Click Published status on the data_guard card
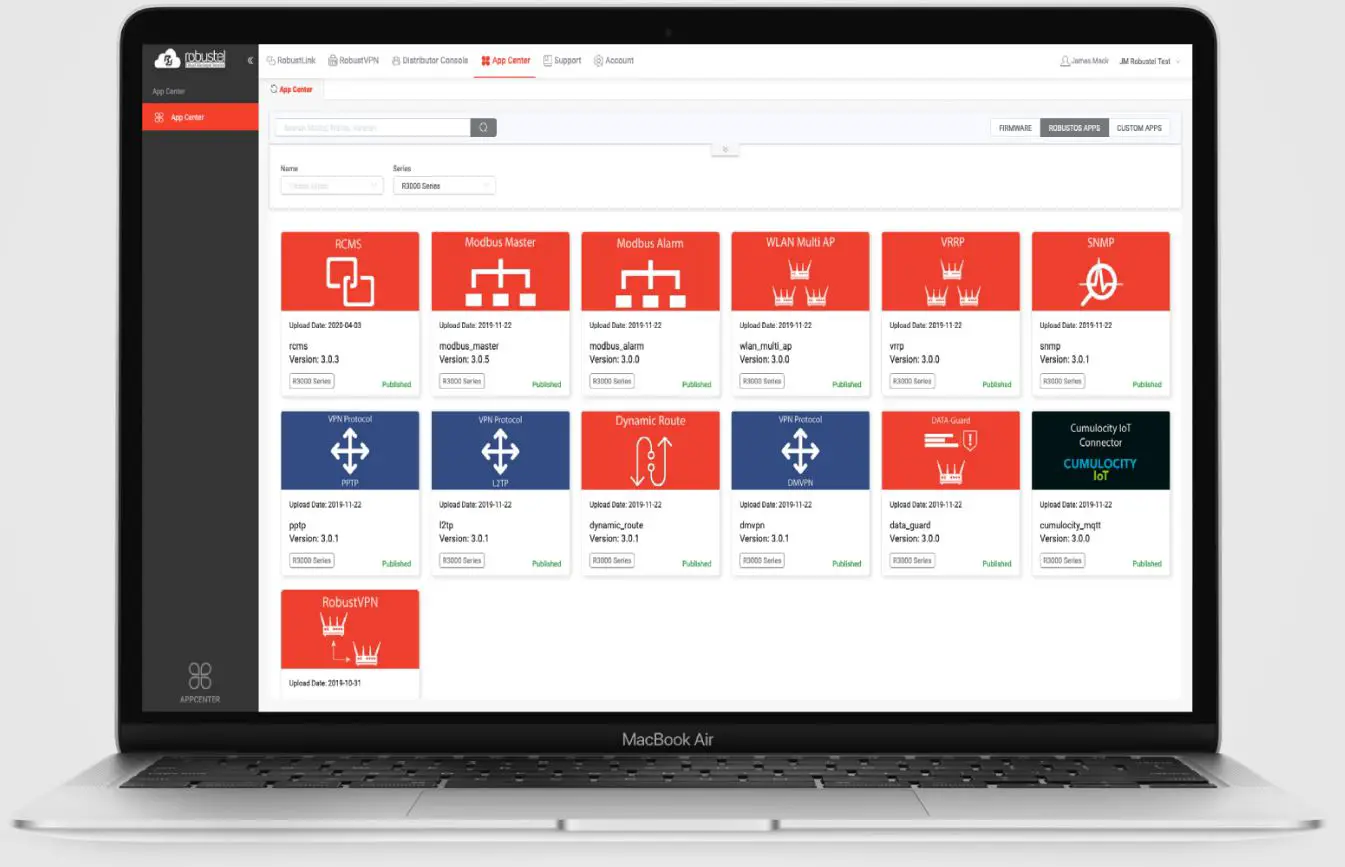This screenshot has width=1345, height=867. (996, 563)
